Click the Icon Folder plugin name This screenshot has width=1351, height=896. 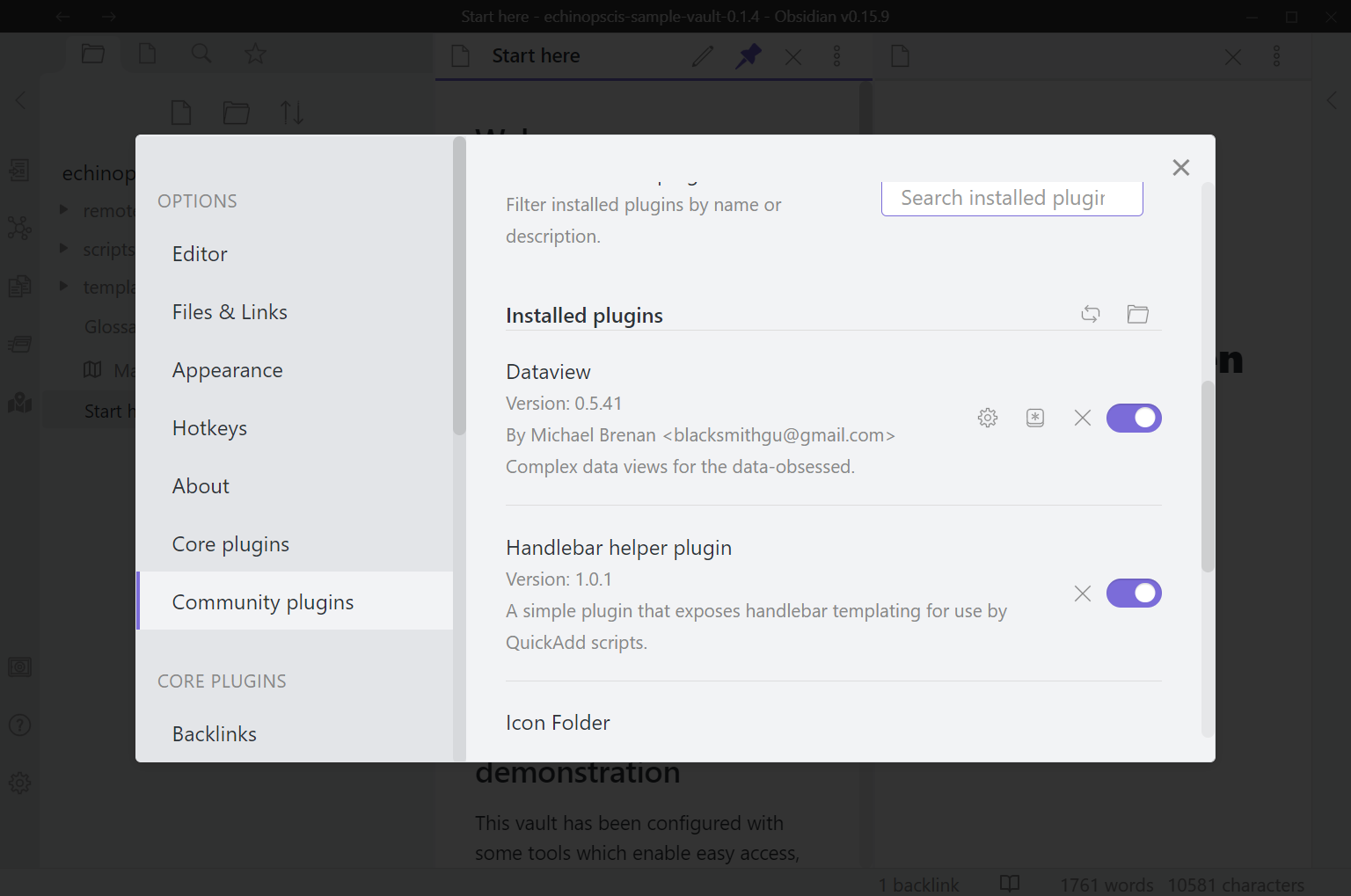[x=558, y=723]
